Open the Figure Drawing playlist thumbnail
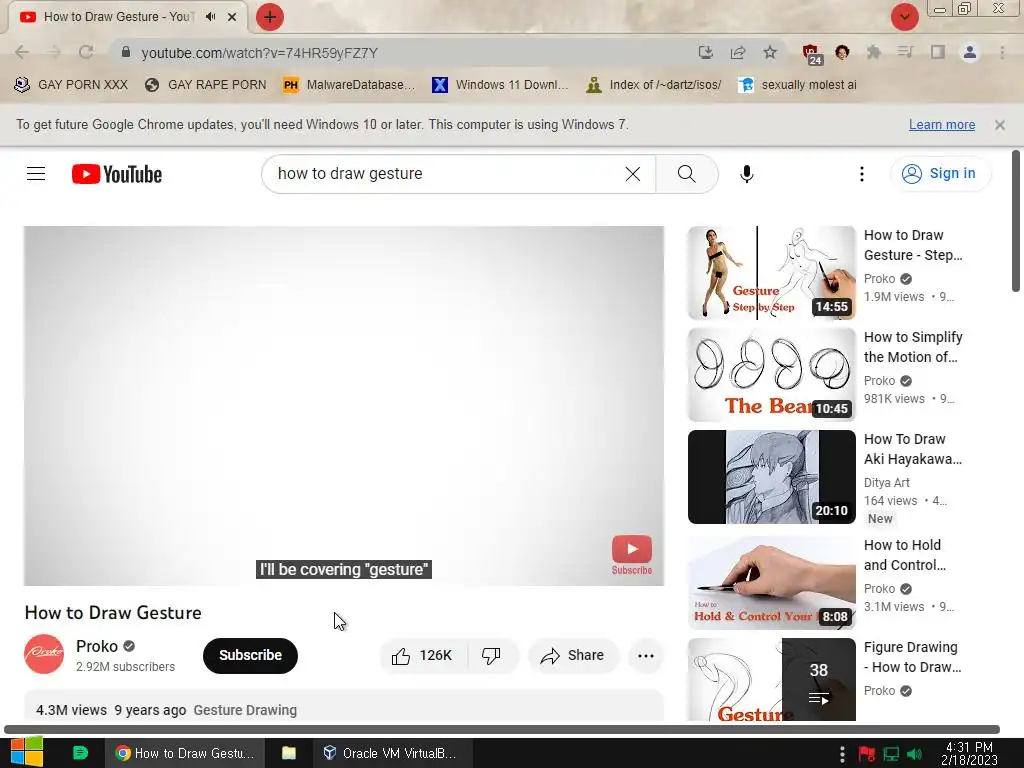Screen dimensions: 1024x768 (771, 679)
